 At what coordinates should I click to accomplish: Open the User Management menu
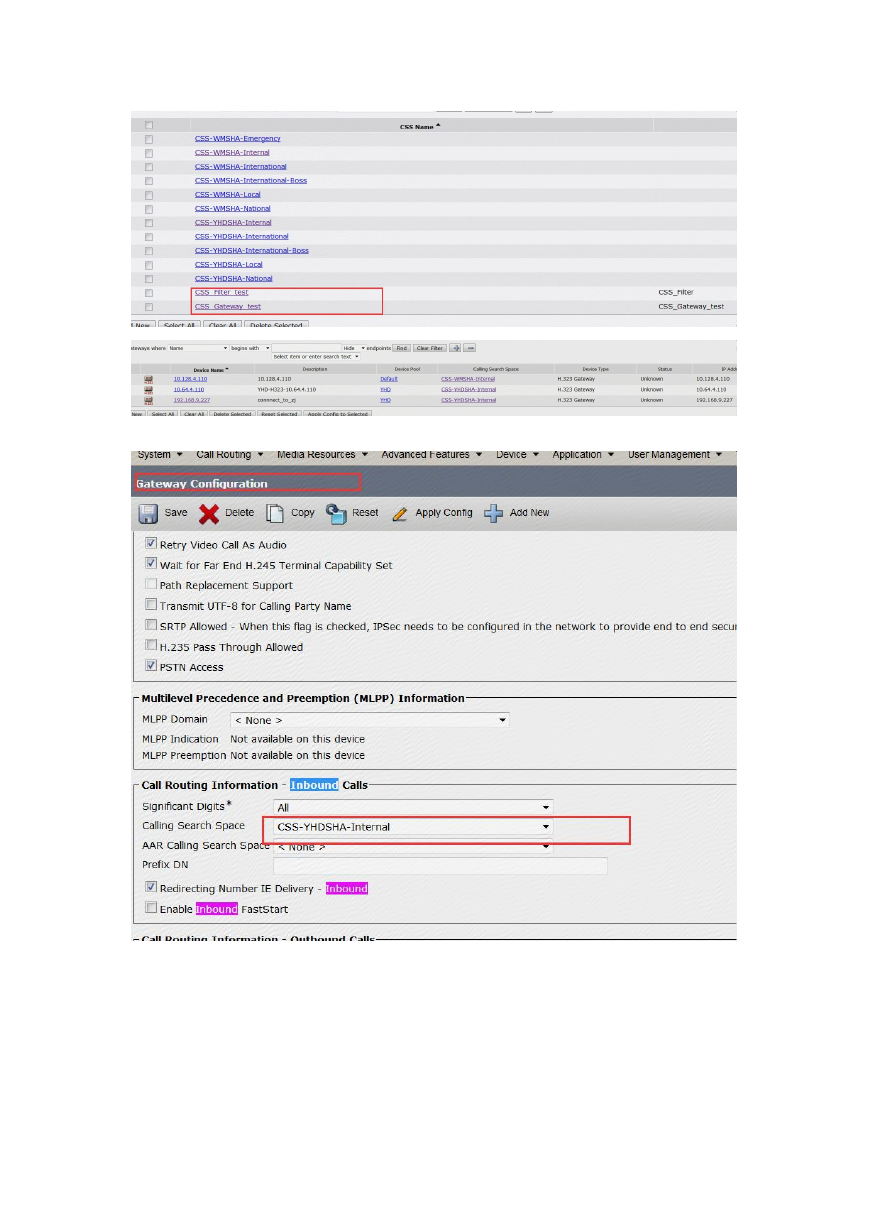(674, 454)
